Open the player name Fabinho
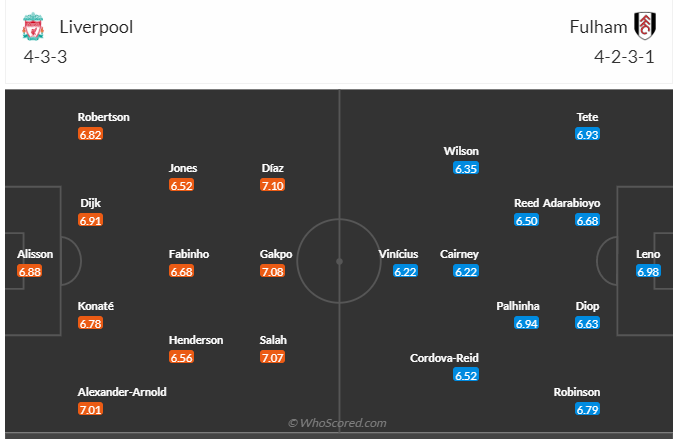Viewport: 676px width, 439px height. point(189,254)
